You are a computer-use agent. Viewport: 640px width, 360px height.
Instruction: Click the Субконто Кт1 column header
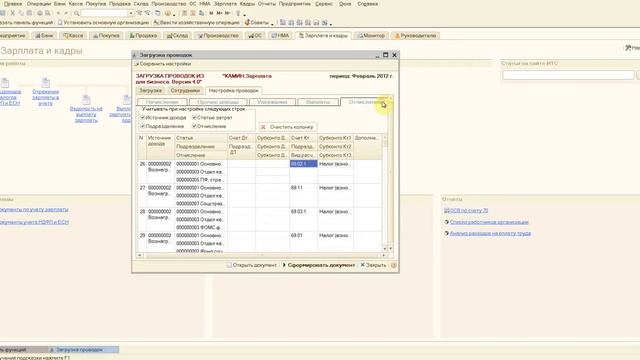[x=335, y=138]
